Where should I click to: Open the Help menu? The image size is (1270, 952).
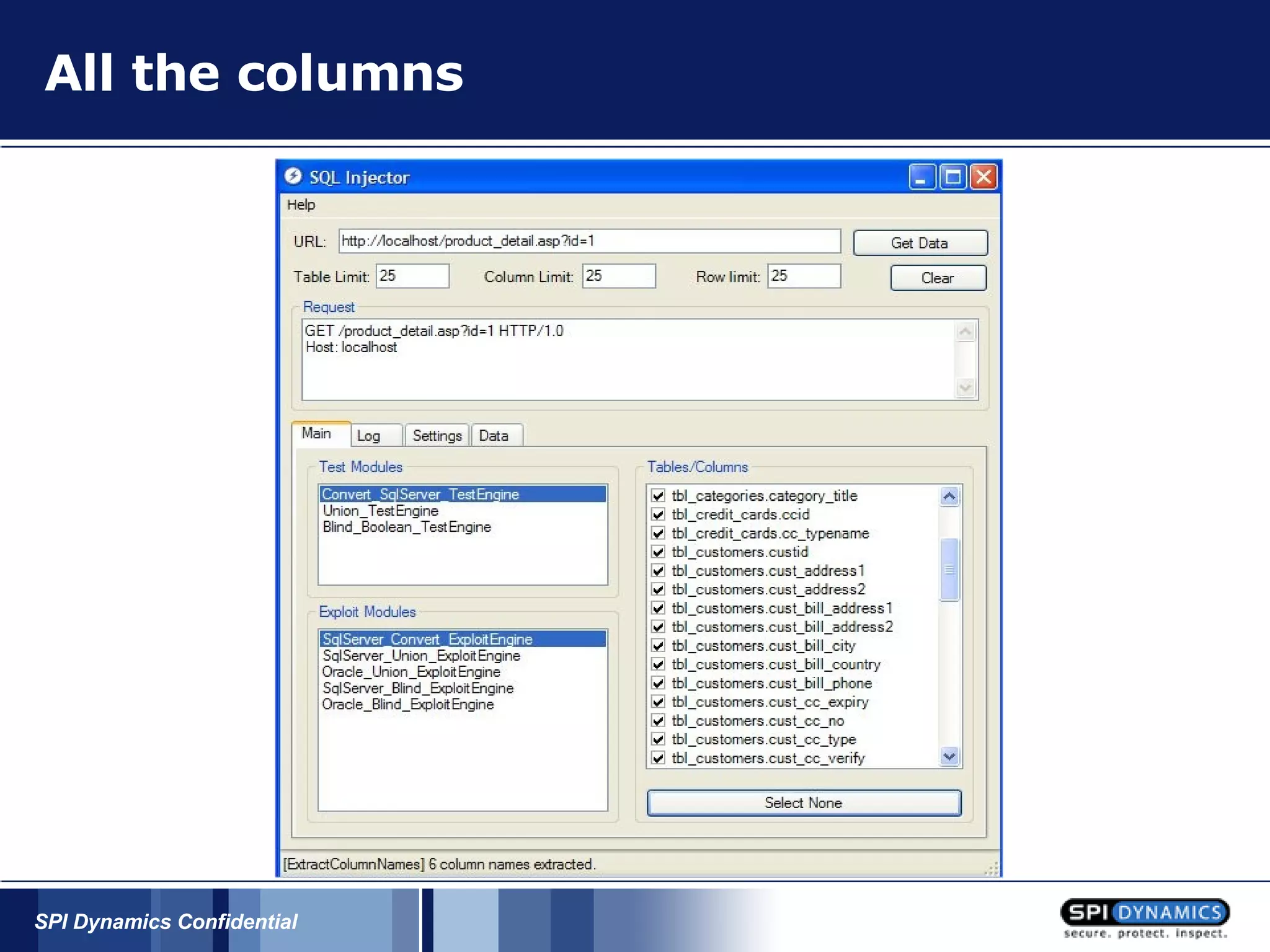301,205
